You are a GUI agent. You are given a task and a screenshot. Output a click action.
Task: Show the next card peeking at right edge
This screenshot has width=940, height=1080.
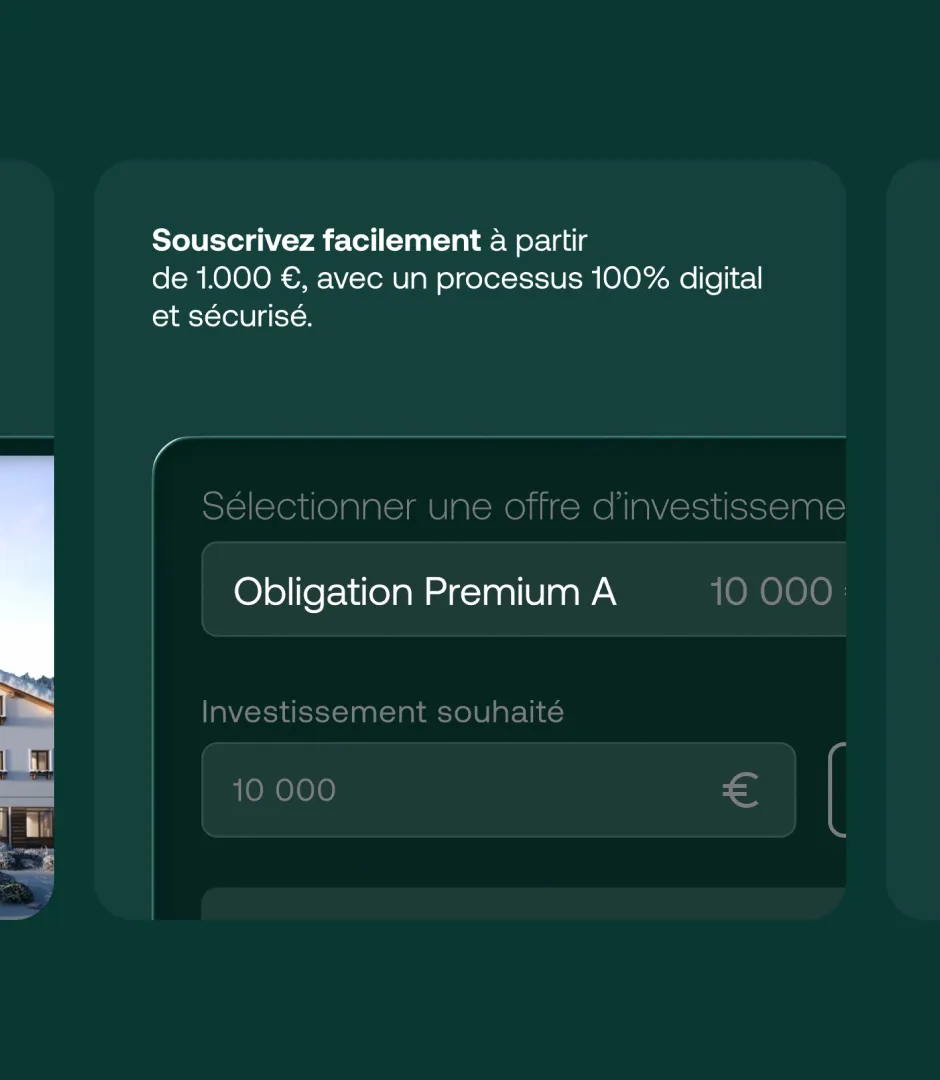click(913, 539)
